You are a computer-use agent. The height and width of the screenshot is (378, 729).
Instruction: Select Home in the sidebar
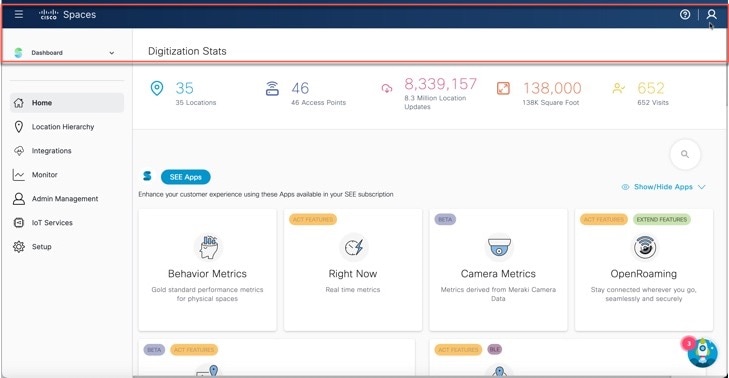(x=67, y=103)
